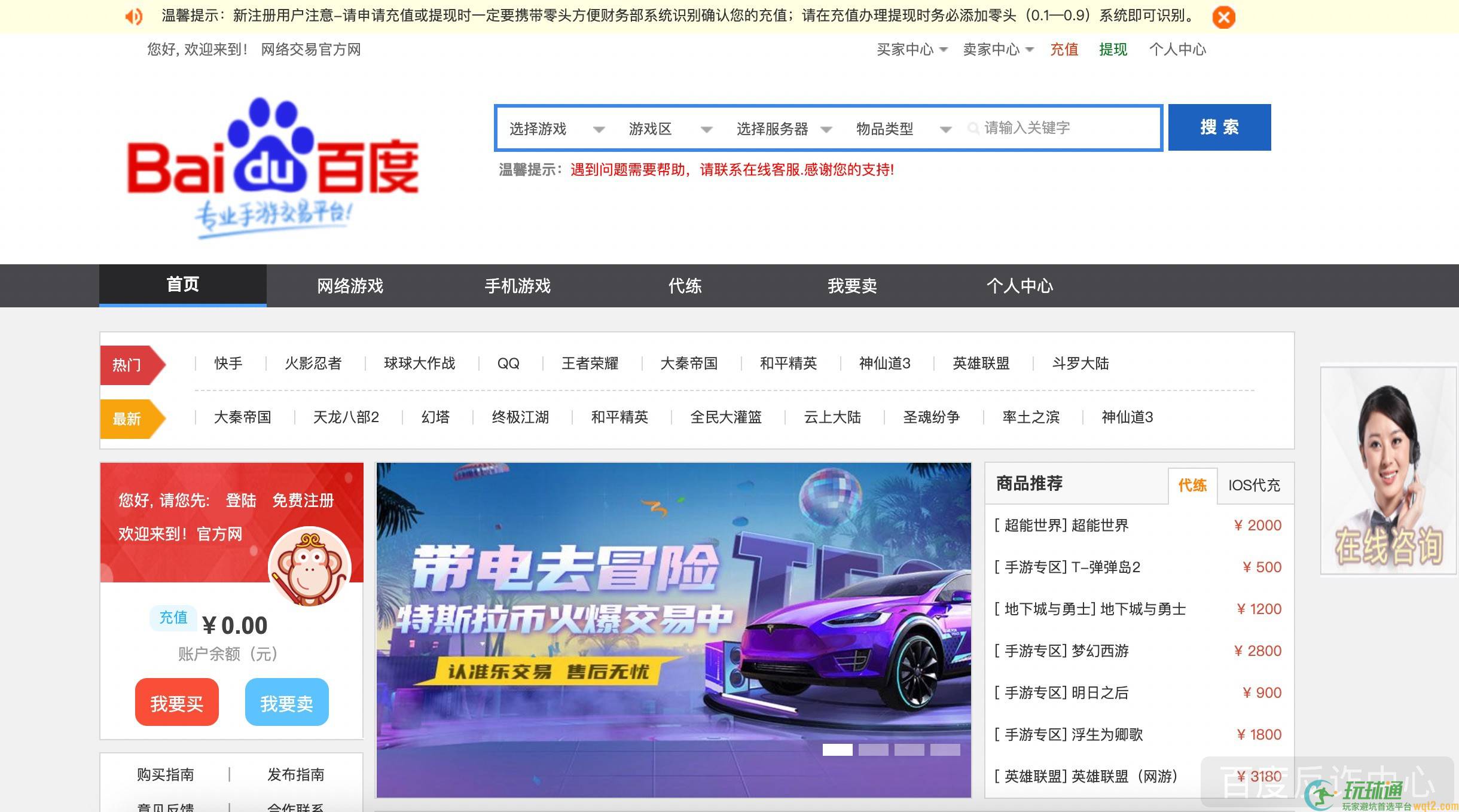Select the 首页 navigation tab
This screenshot has width=1459, height=812.
183,285
